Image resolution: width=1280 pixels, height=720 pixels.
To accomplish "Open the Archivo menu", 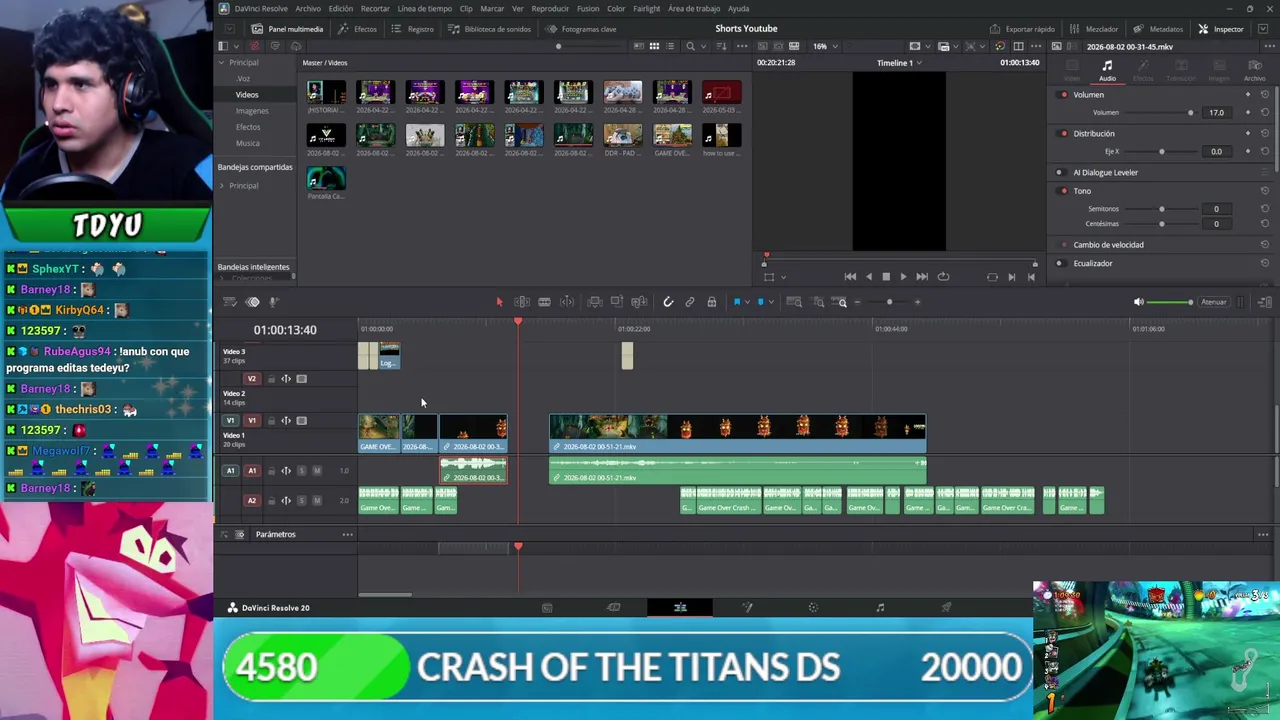I will pyautogui.click(x=308, y=9).
